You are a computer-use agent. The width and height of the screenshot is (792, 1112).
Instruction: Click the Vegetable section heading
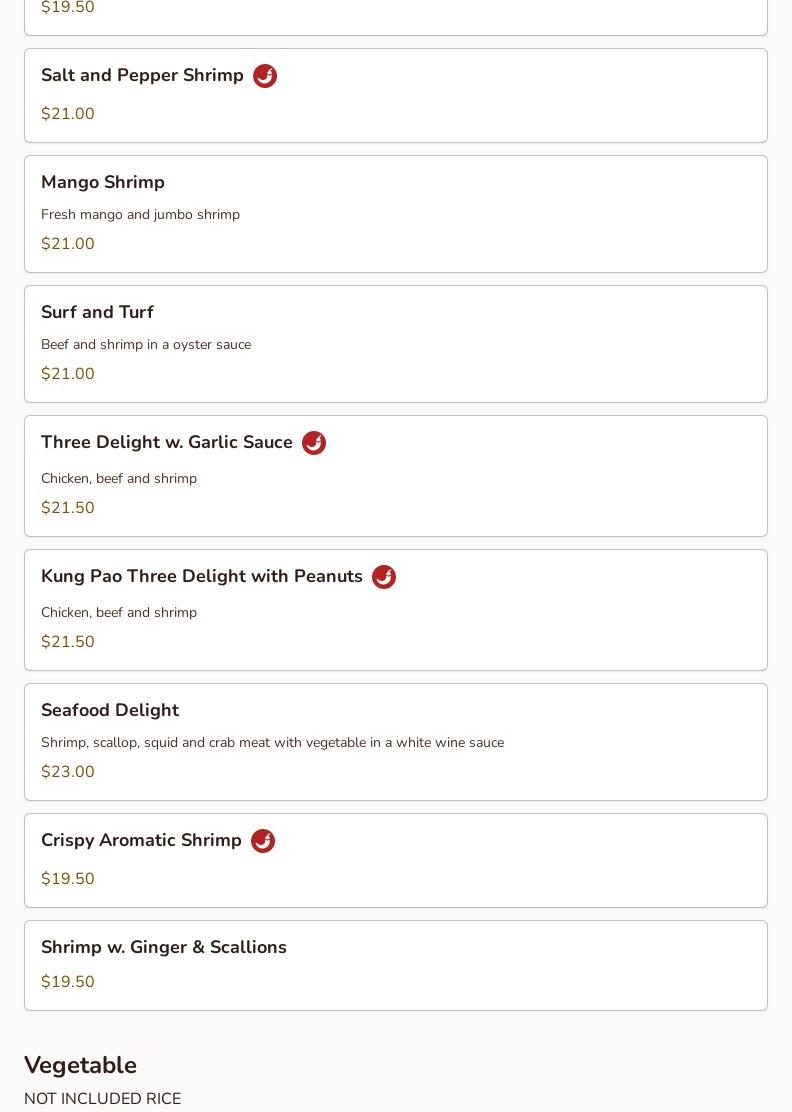click(x=80, y=1066)
